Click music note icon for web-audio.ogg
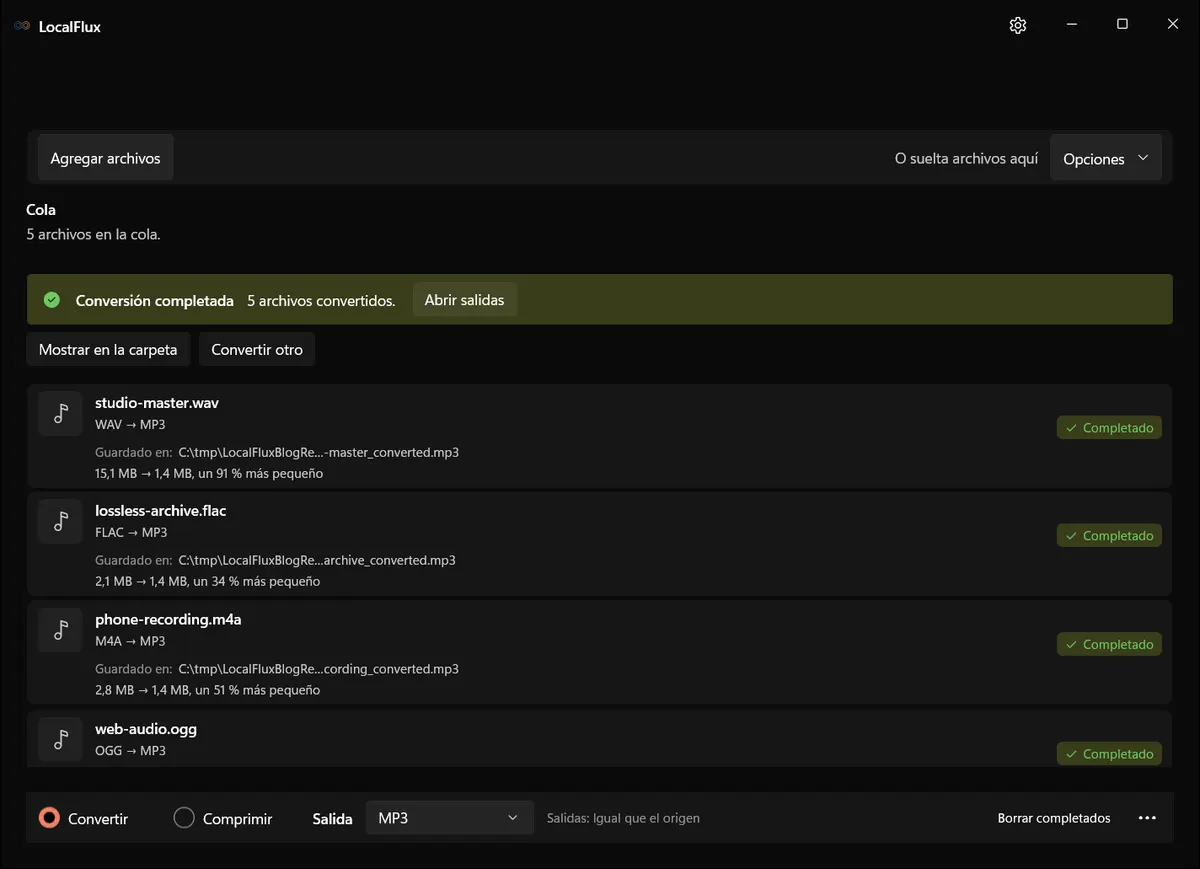1200x869 pixels. (60, 739)
